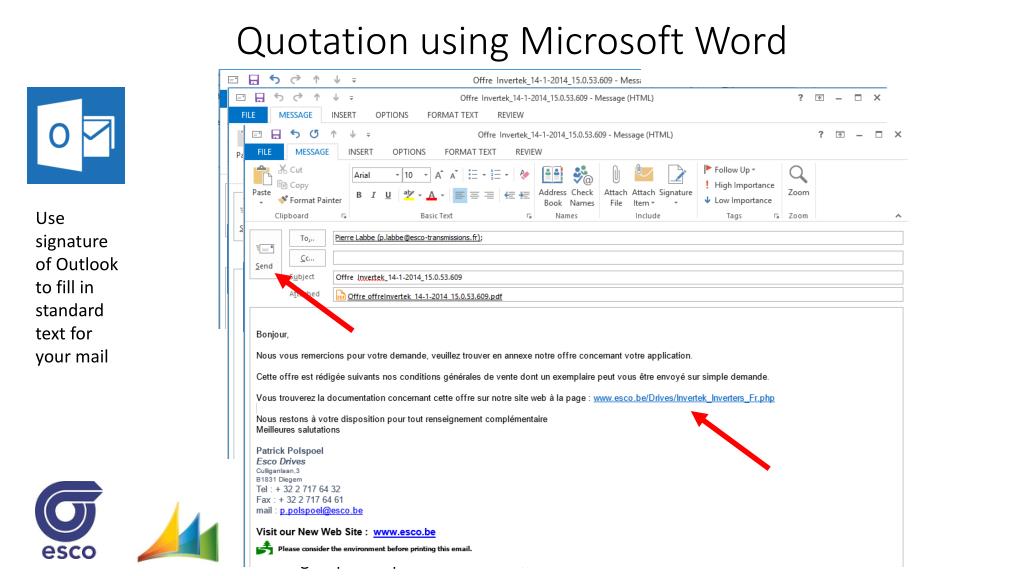This screenshot has width=1024, height=576.
Task: Click in the Subject field
Action: point(618,278)
